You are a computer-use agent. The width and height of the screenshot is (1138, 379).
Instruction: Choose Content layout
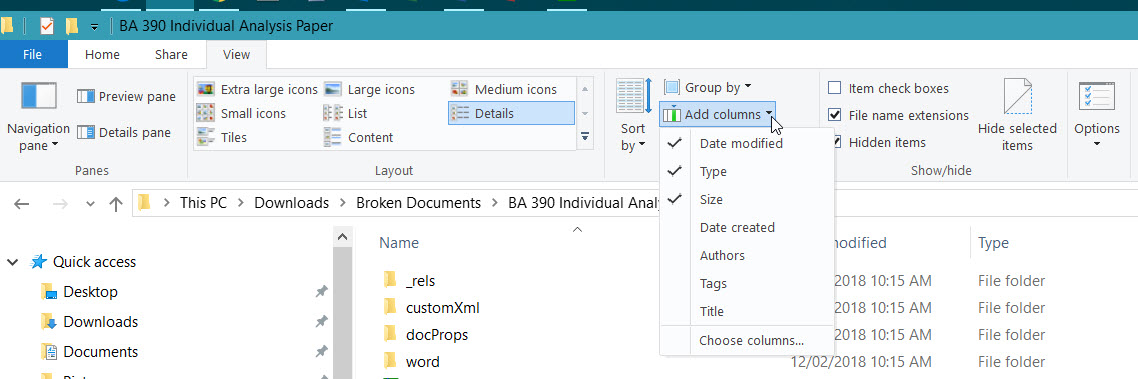click(359, 137)
